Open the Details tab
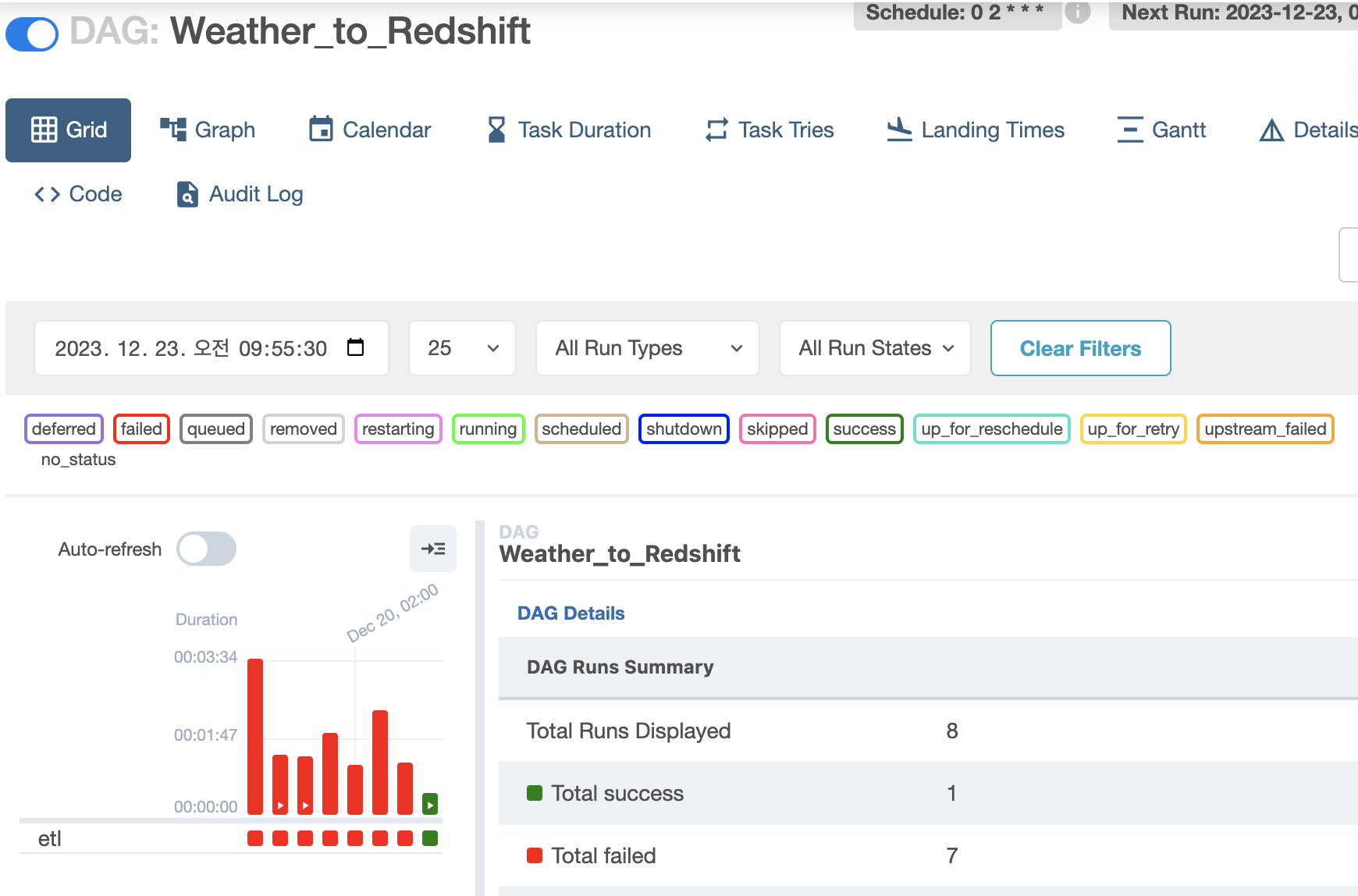The image size is (1358, 896). pos(1308,130)
